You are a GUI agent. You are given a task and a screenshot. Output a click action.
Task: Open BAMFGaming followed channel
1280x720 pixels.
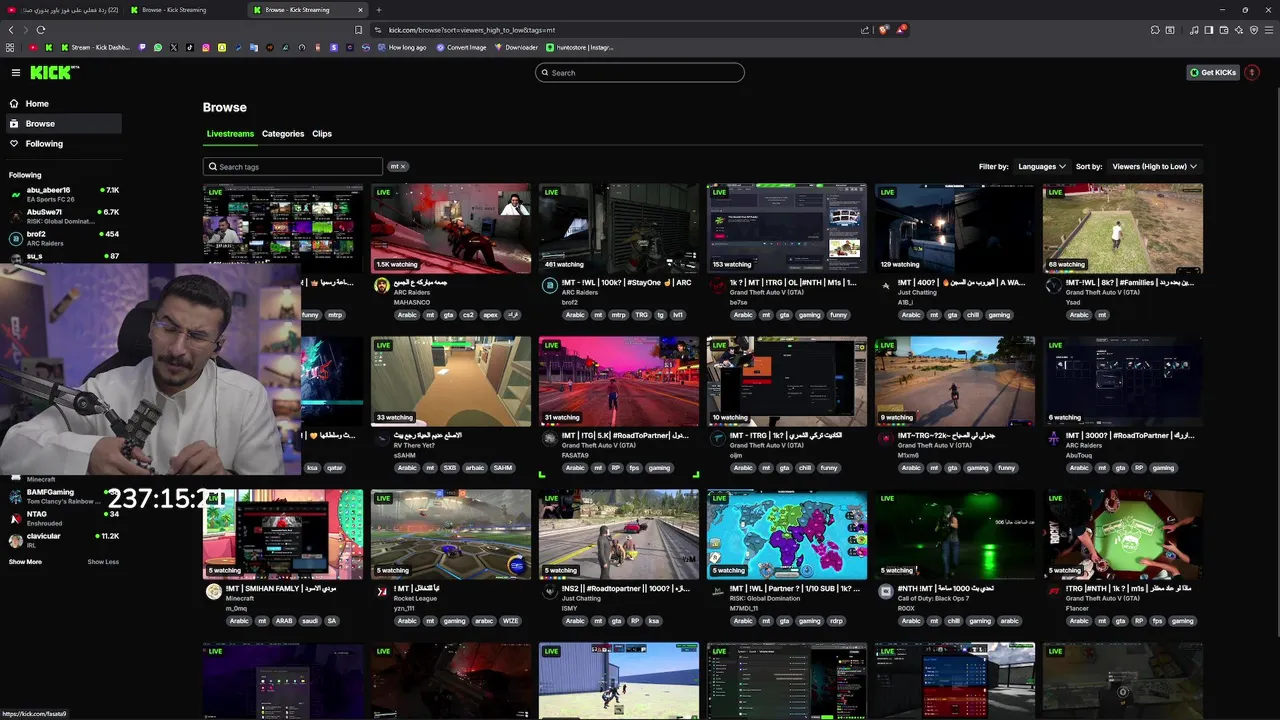tap(64, 496)
